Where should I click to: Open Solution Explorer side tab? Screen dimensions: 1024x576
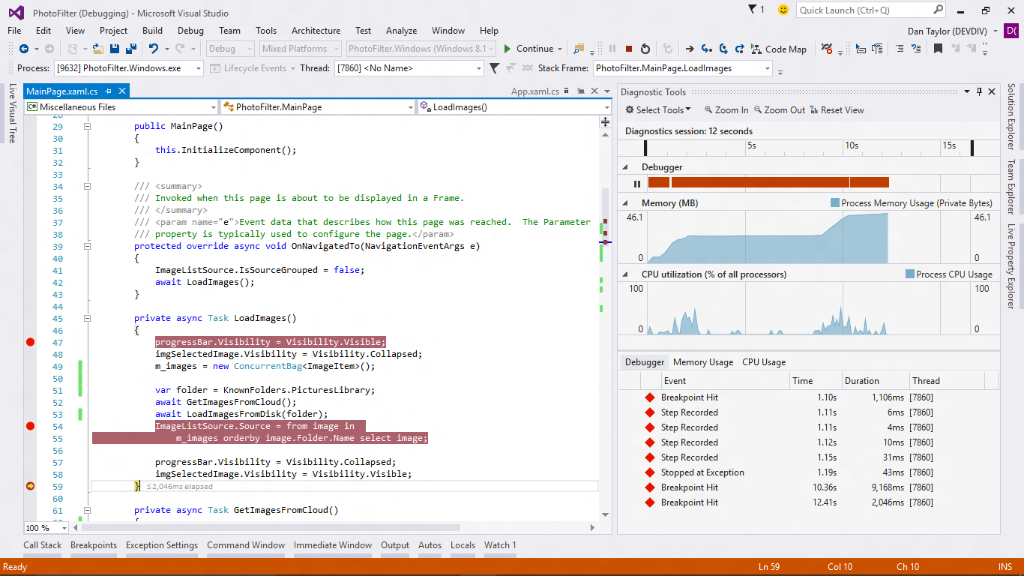click(1011, 117)
